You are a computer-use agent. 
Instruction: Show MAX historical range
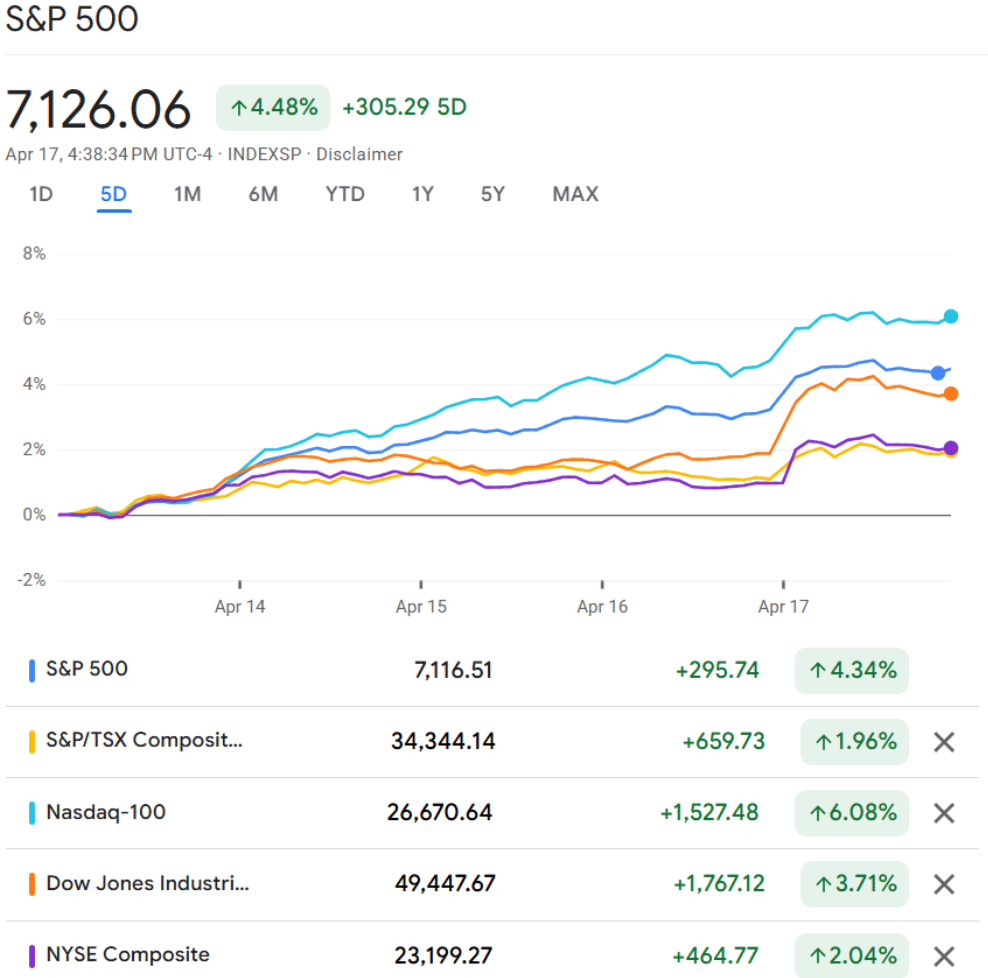tap(575, 194)
